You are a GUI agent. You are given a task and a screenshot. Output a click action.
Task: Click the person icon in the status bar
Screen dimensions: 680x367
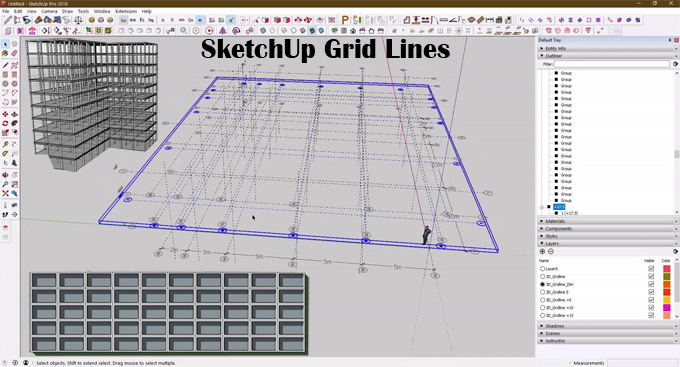(x=26, y=363)
